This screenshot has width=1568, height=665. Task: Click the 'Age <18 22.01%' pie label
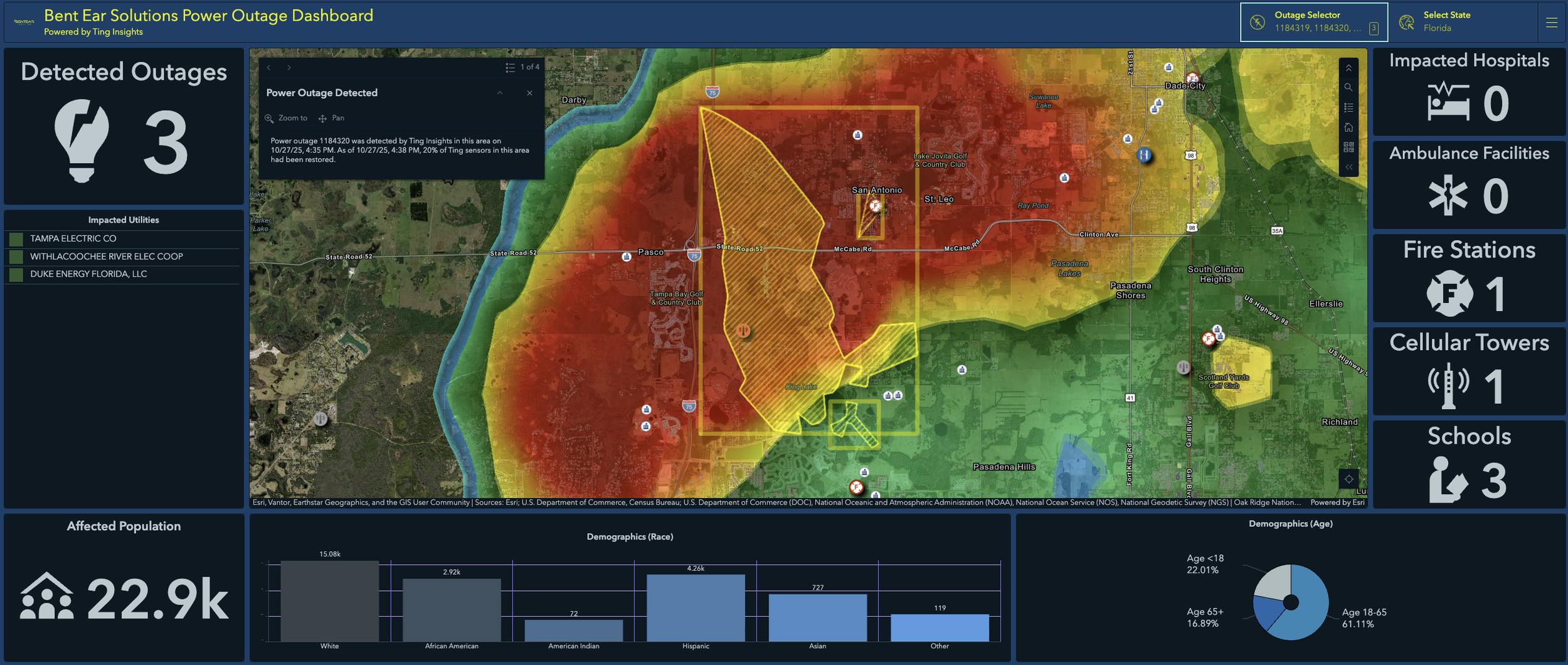(1205, 564)
